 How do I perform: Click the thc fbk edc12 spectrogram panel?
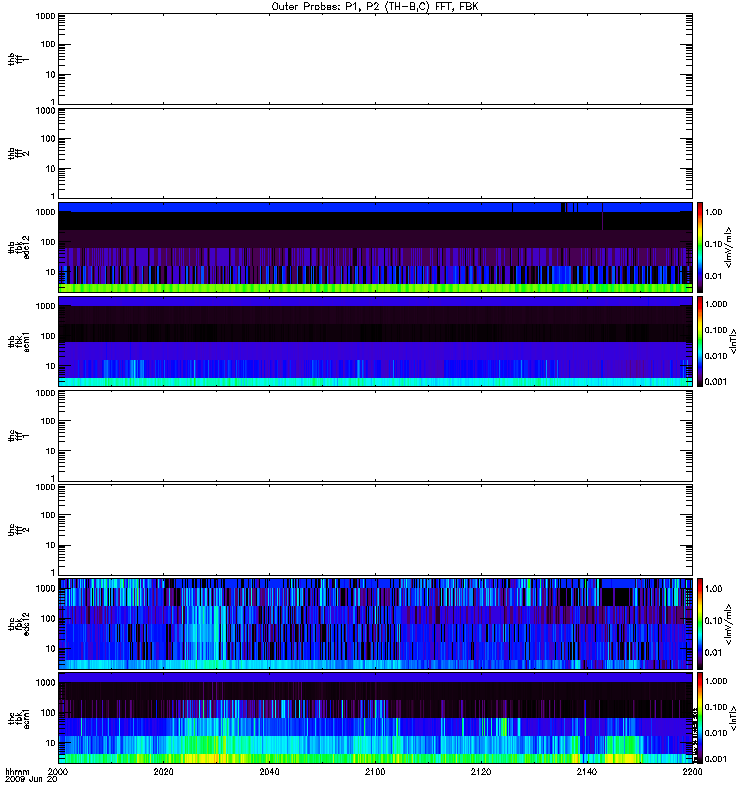(x=375, y=624)
